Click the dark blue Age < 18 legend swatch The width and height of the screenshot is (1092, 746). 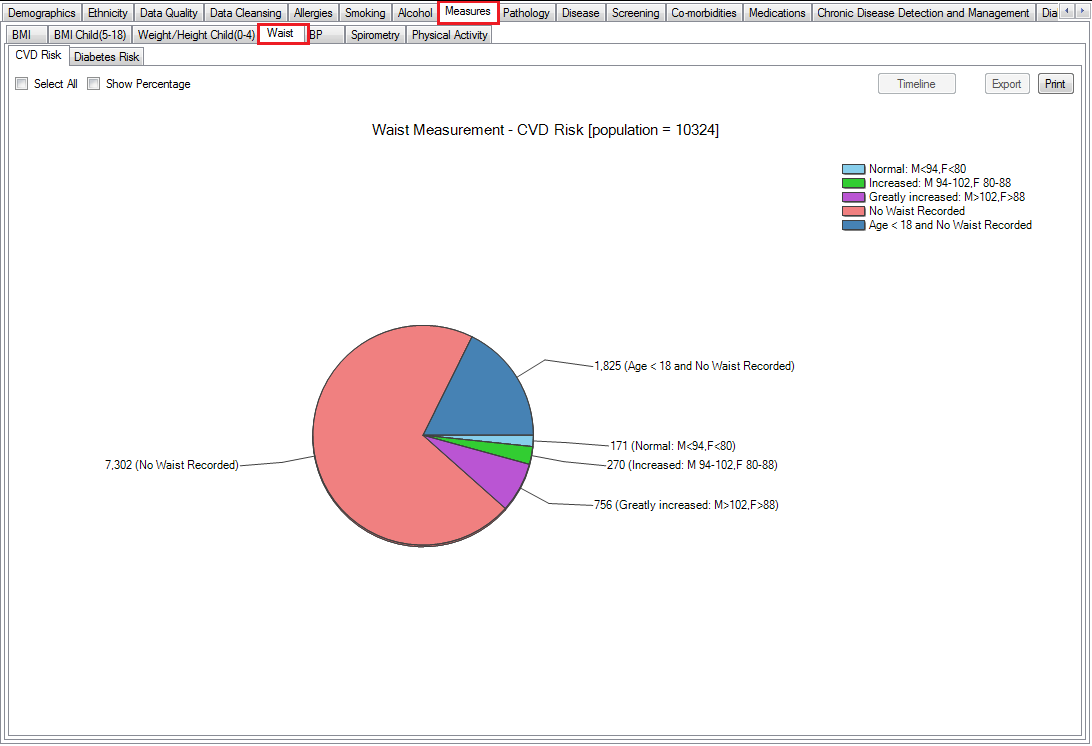point(853,225)
